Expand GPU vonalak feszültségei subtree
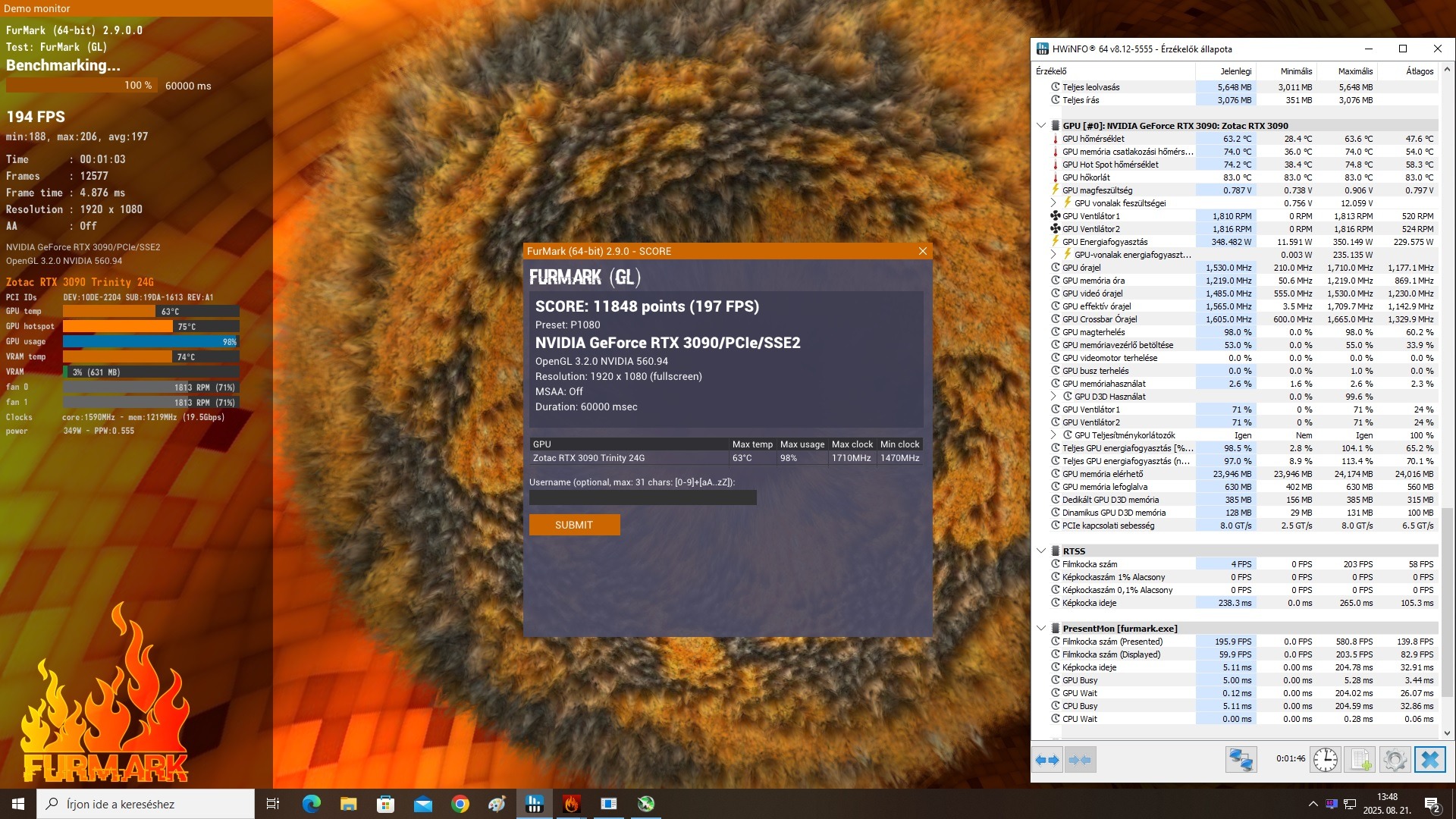This screenshot has height=819, width=1456. 1053,203
